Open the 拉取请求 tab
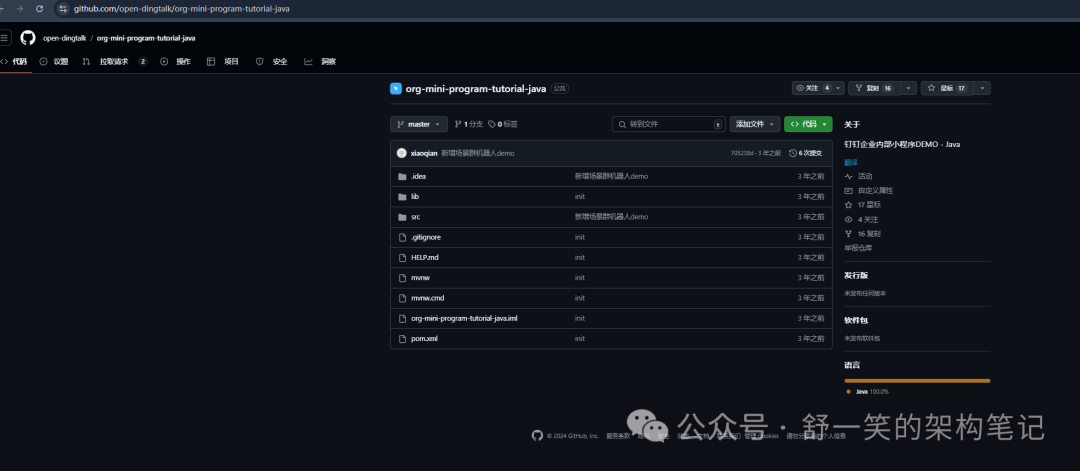The height and width of the screenshot is (471, 1080). (114, 61)
